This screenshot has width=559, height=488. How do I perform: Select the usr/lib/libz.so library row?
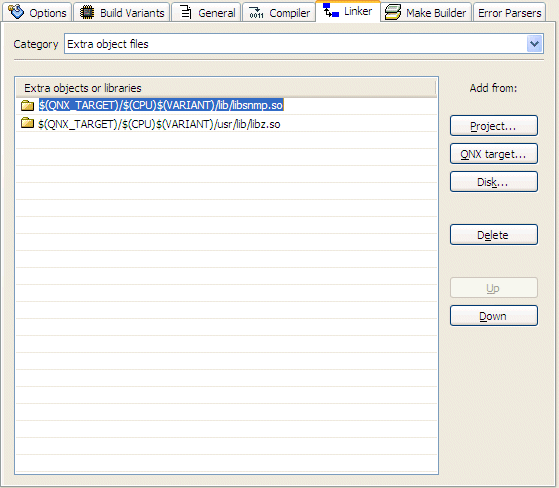[226, 124]
